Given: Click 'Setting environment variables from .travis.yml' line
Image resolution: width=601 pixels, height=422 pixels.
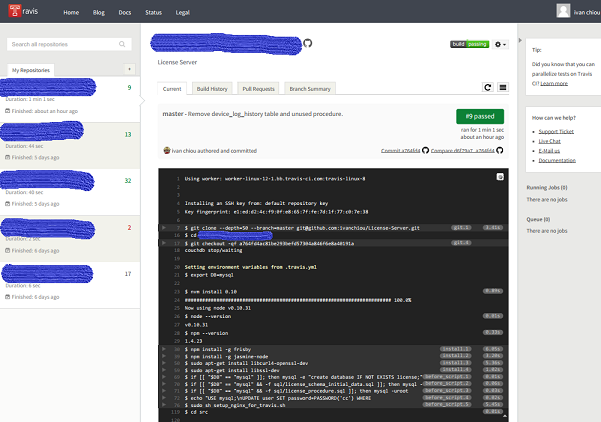Looking at the screenshot, I should point(333,267).
